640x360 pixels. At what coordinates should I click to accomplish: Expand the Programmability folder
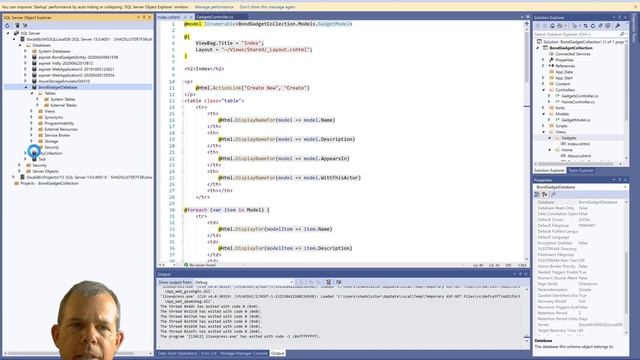click(32, 123)
